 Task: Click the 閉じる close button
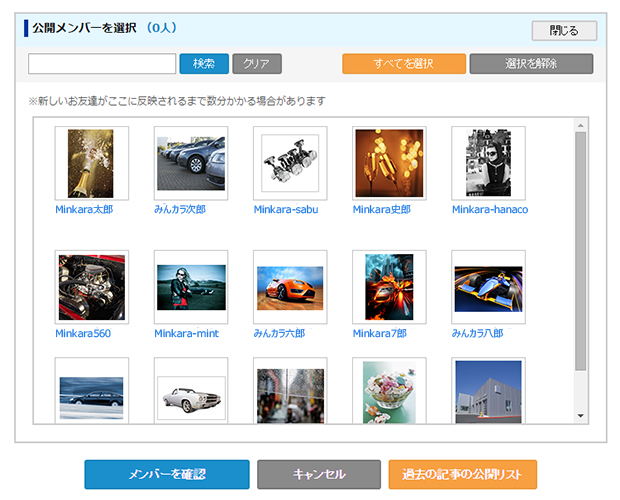pyautogui.click(x=564, y=30)
